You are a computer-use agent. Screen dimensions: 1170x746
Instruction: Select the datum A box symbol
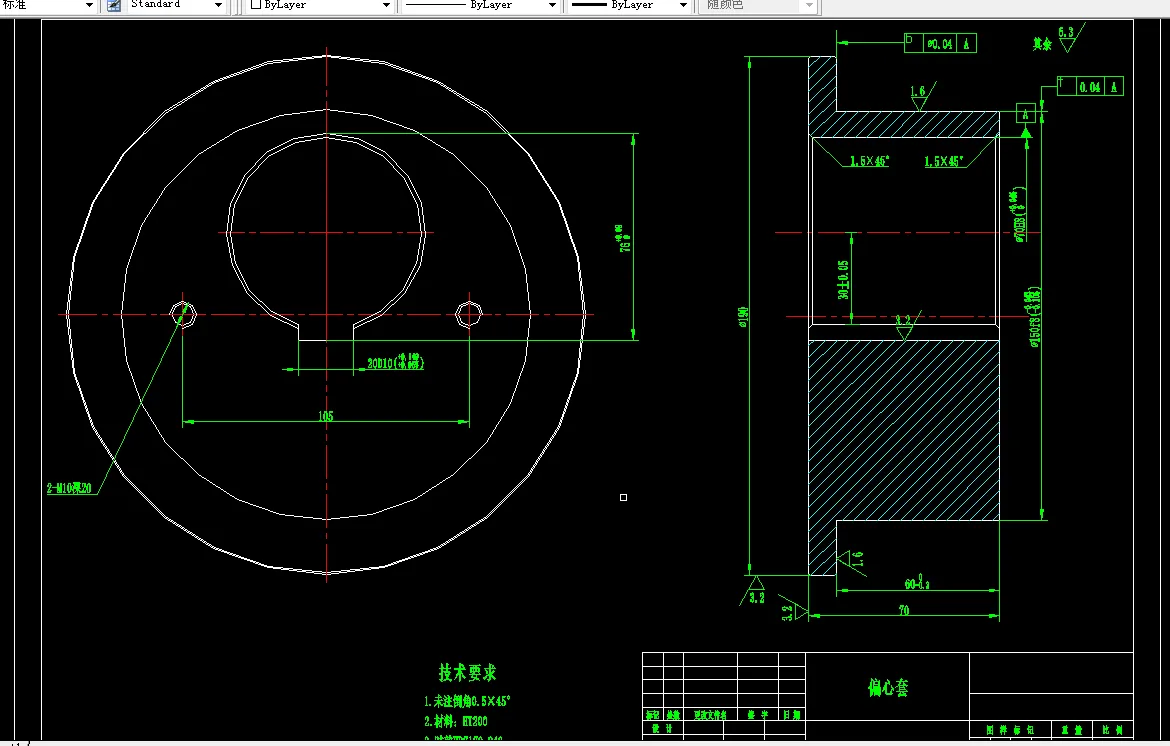coord(1025,114)
